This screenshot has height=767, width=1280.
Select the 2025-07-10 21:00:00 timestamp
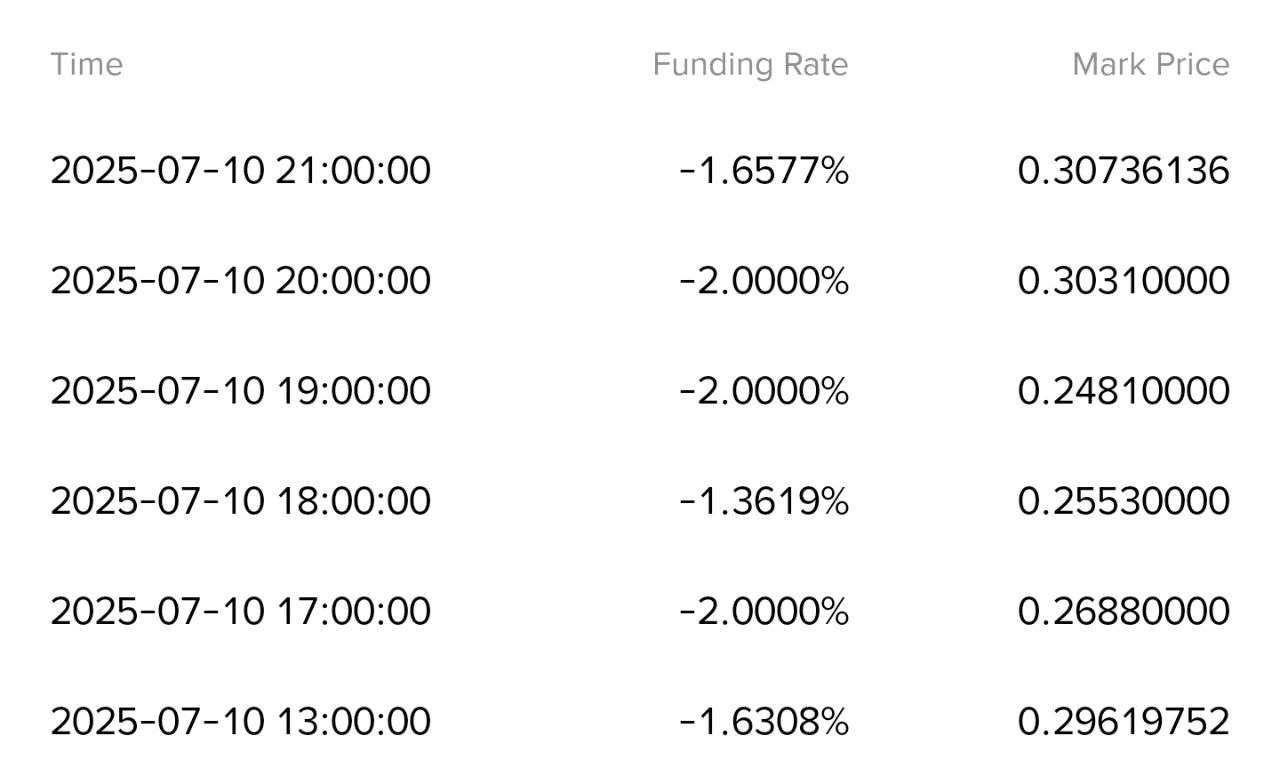(241, 170)
